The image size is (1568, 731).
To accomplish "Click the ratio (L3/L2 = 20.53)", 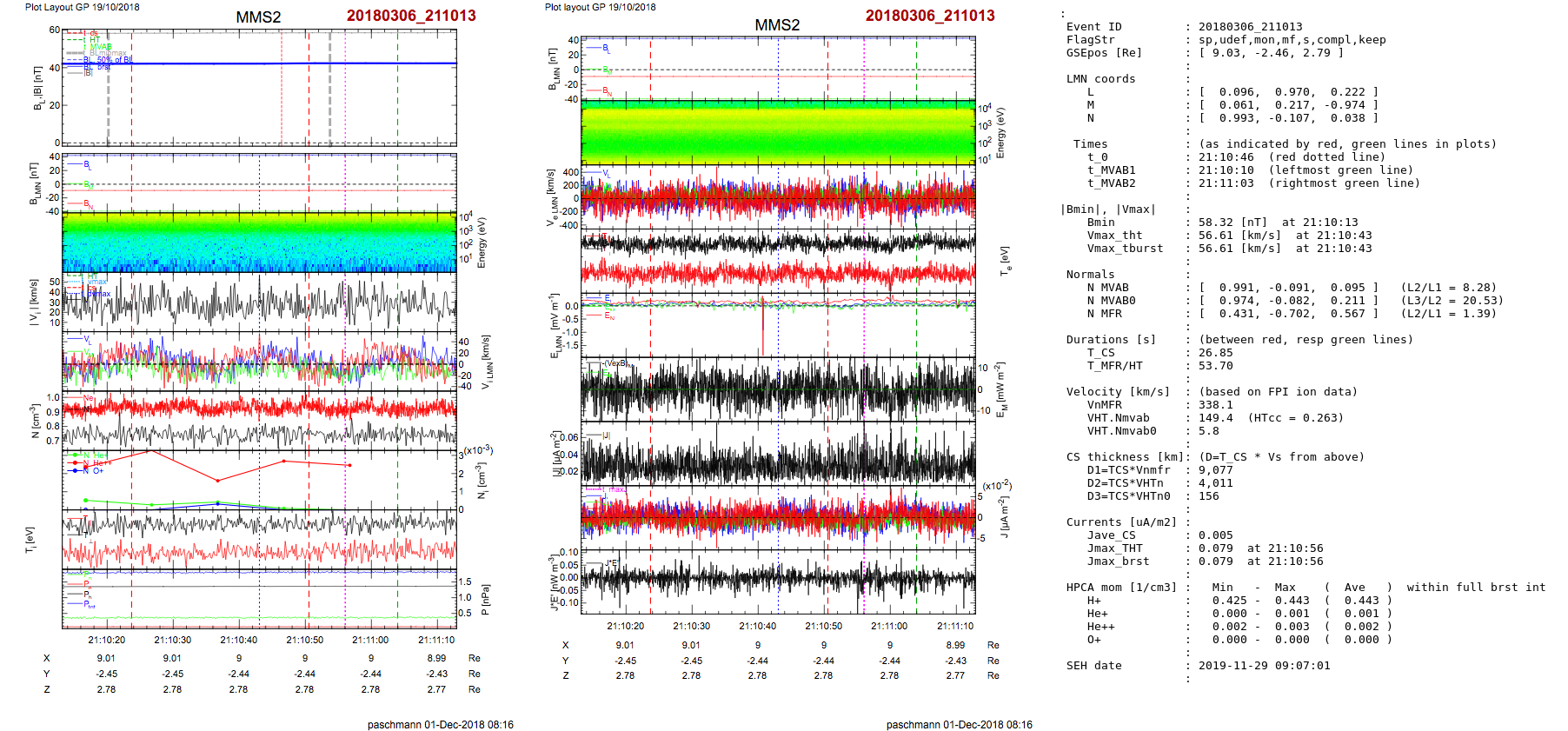I will click(x=1452, y=301).
